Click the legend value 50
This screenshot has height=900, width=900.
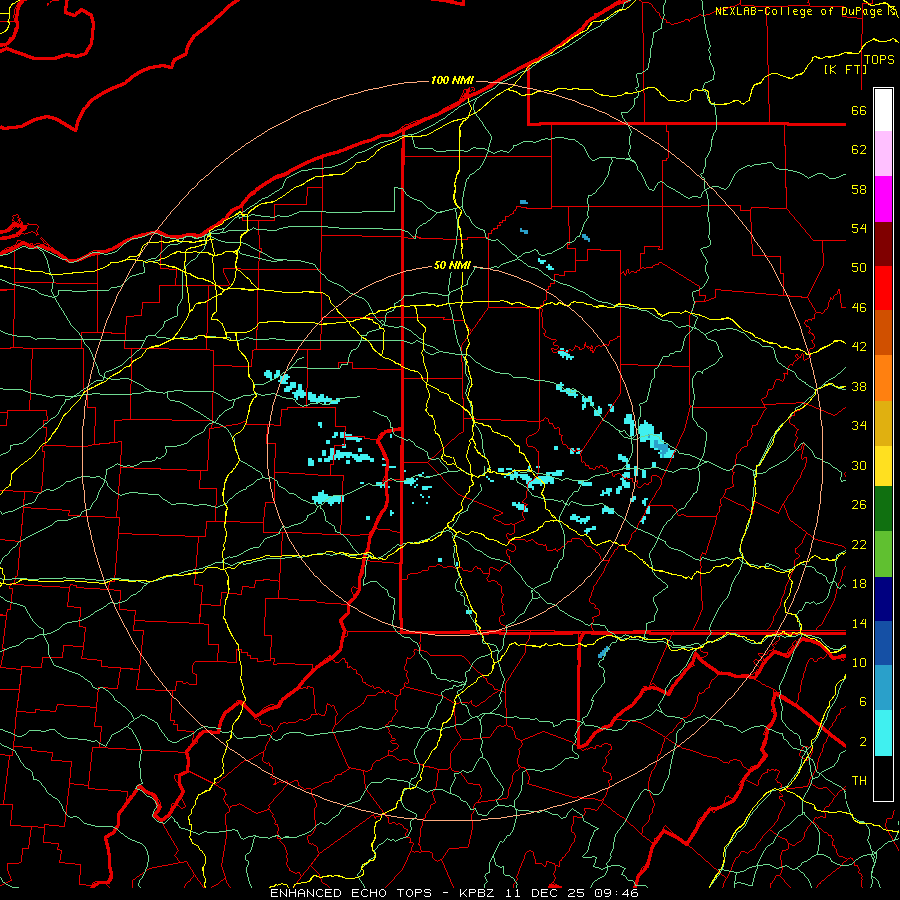click(859, 268)
